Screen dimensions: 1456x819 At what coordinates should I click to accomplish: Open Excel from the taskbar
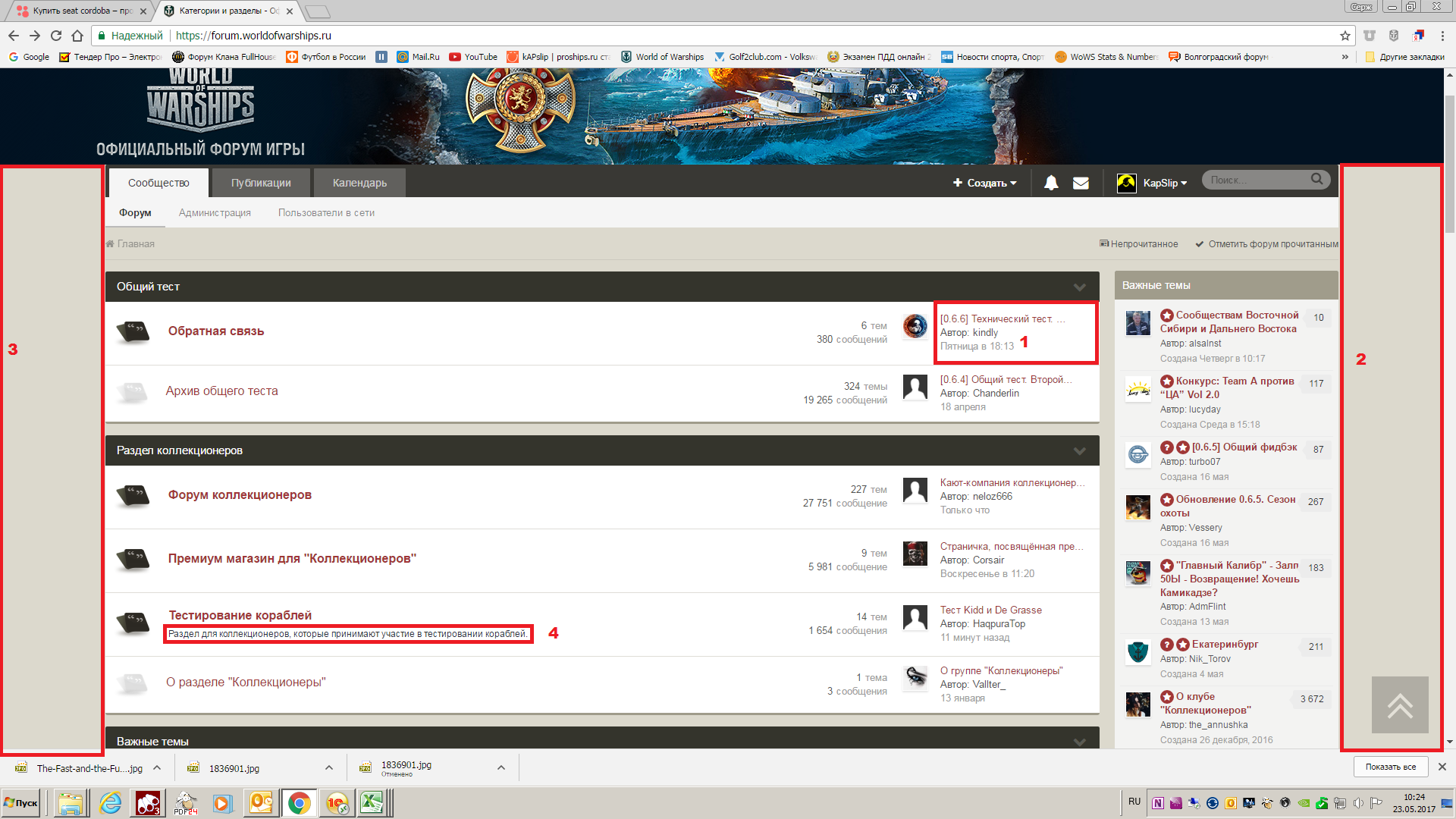point(372,803)
